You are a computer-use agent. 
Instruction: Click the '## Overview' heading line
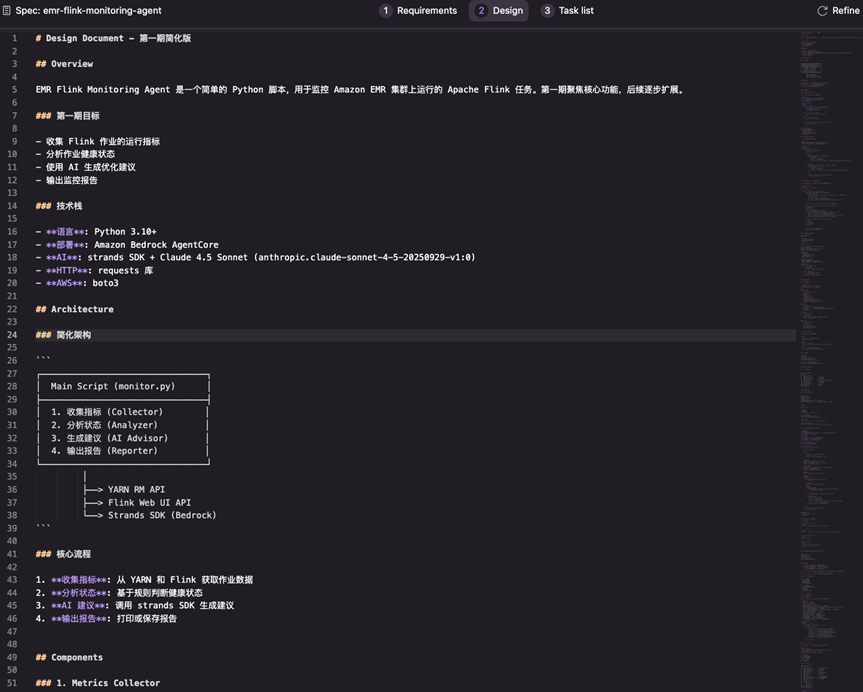coord(64,64)
